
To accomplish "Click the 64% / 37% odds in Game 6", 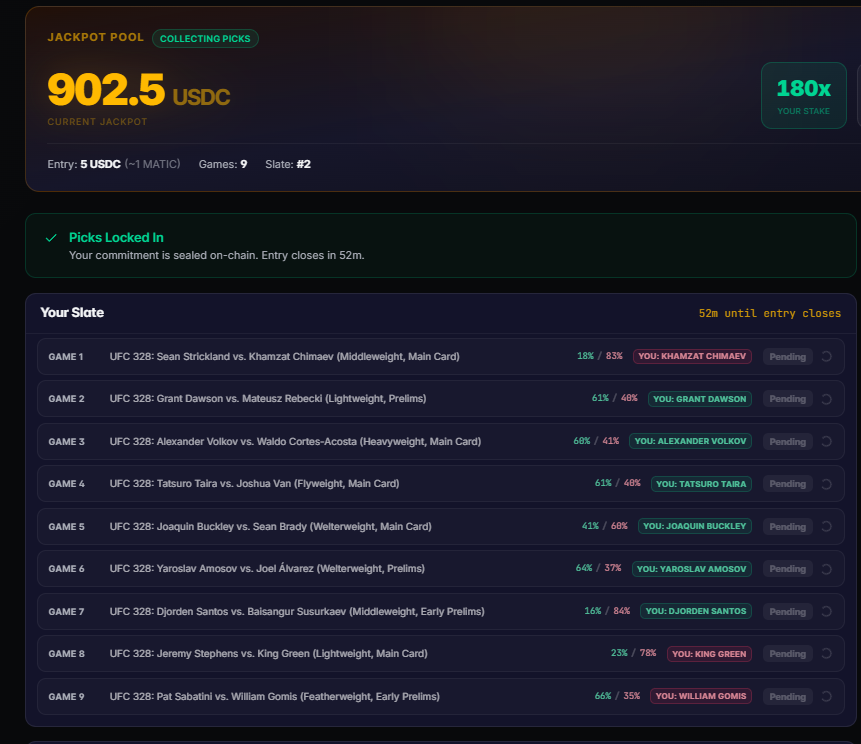I will tap(599, 568).
